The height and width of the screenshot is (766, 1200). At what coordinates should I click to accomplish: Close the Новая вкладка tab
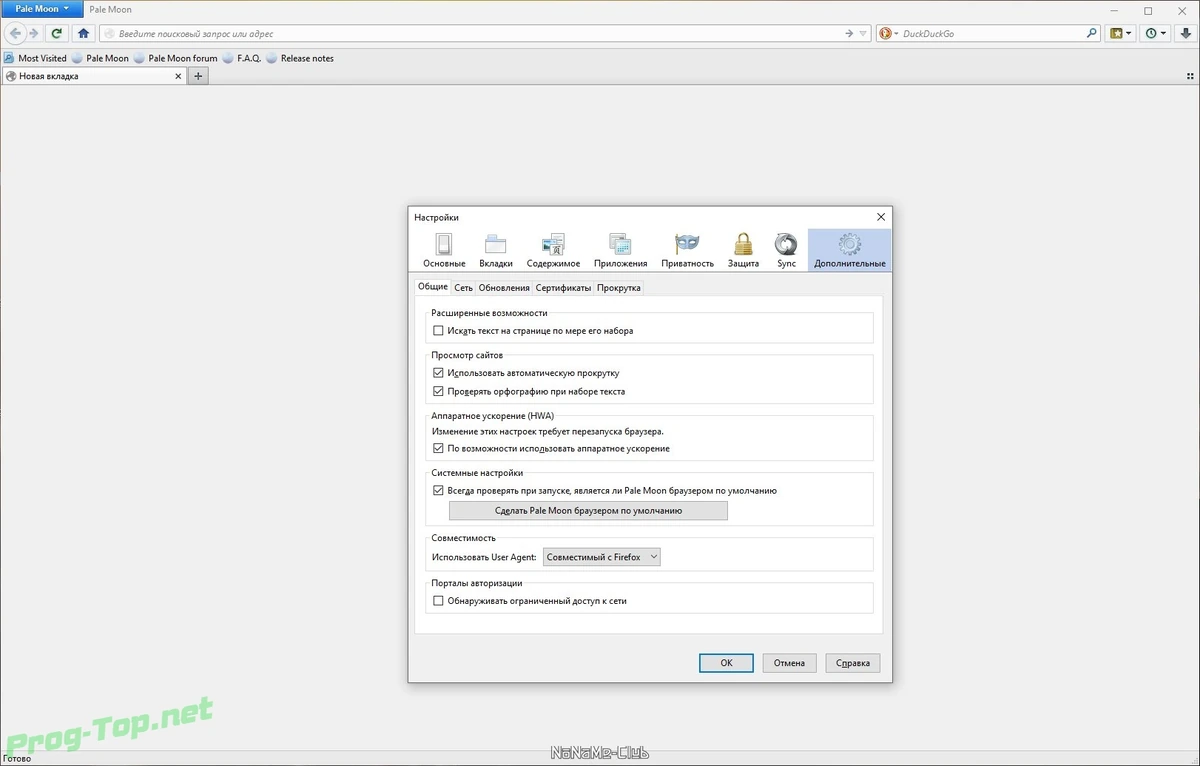pyautogui.click(x=178, y=76)
